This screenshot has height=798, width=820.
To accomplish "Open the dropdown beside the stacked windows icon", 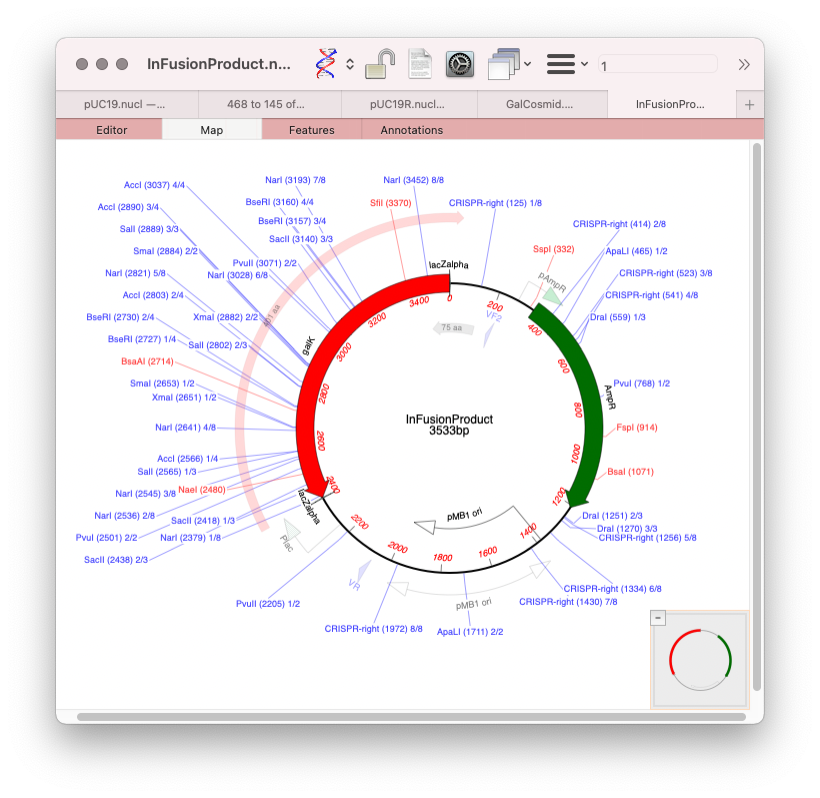I will (x=527, y=63).
